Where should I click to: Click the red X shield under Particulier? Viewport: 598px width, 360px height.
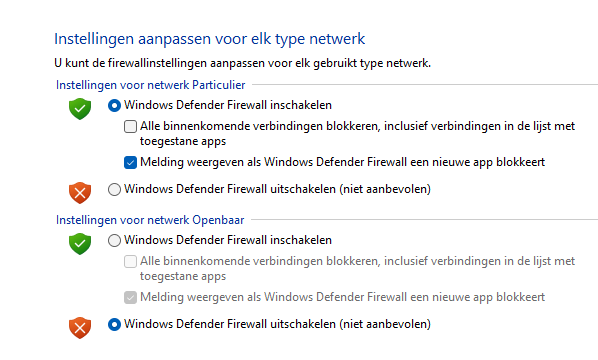(x=80, y=193)
